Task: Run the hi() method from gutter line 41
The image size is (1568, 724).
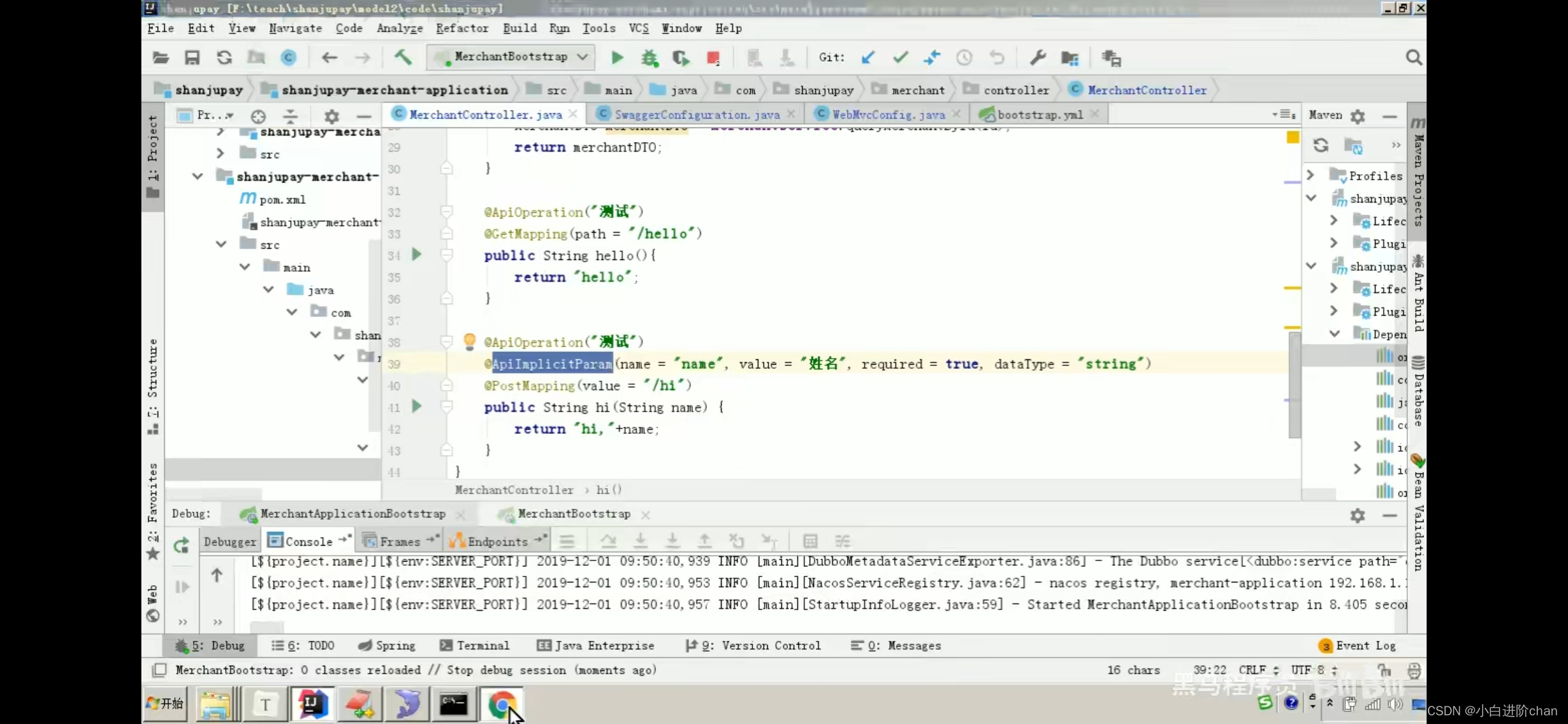Action: 416,406
